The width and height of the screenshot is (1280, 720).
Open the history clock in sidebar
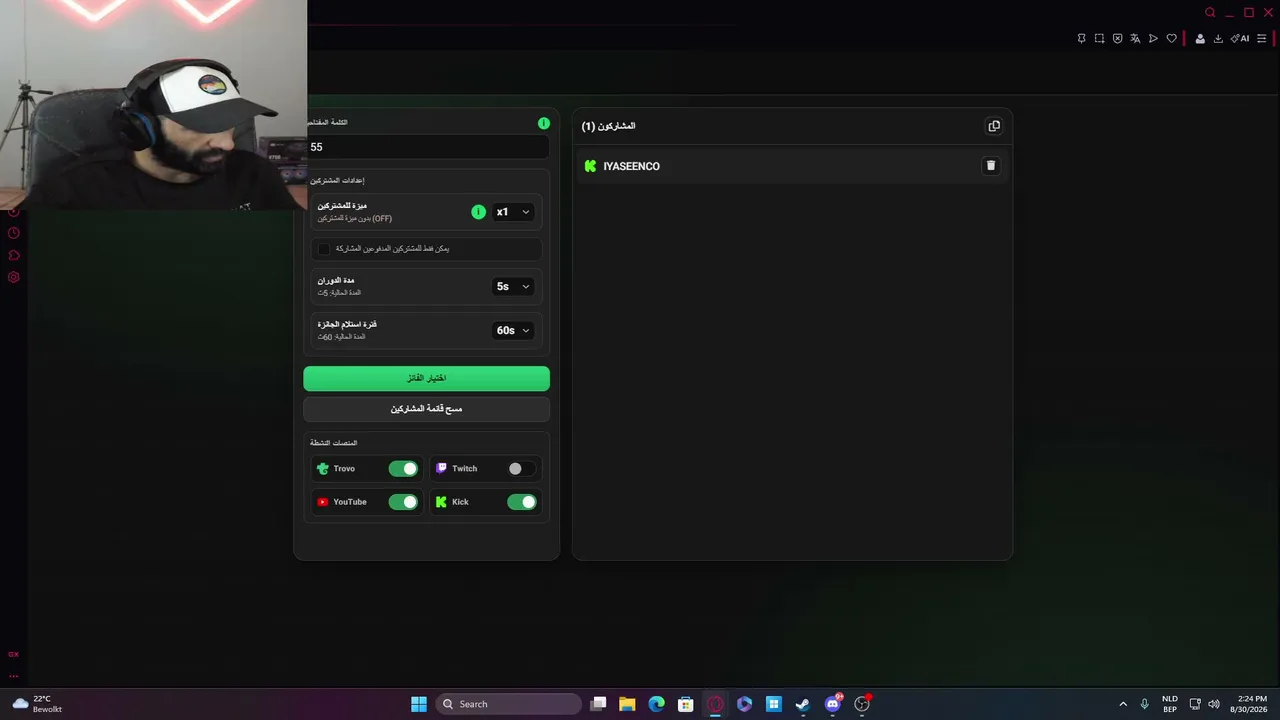(x=14, y=233)
